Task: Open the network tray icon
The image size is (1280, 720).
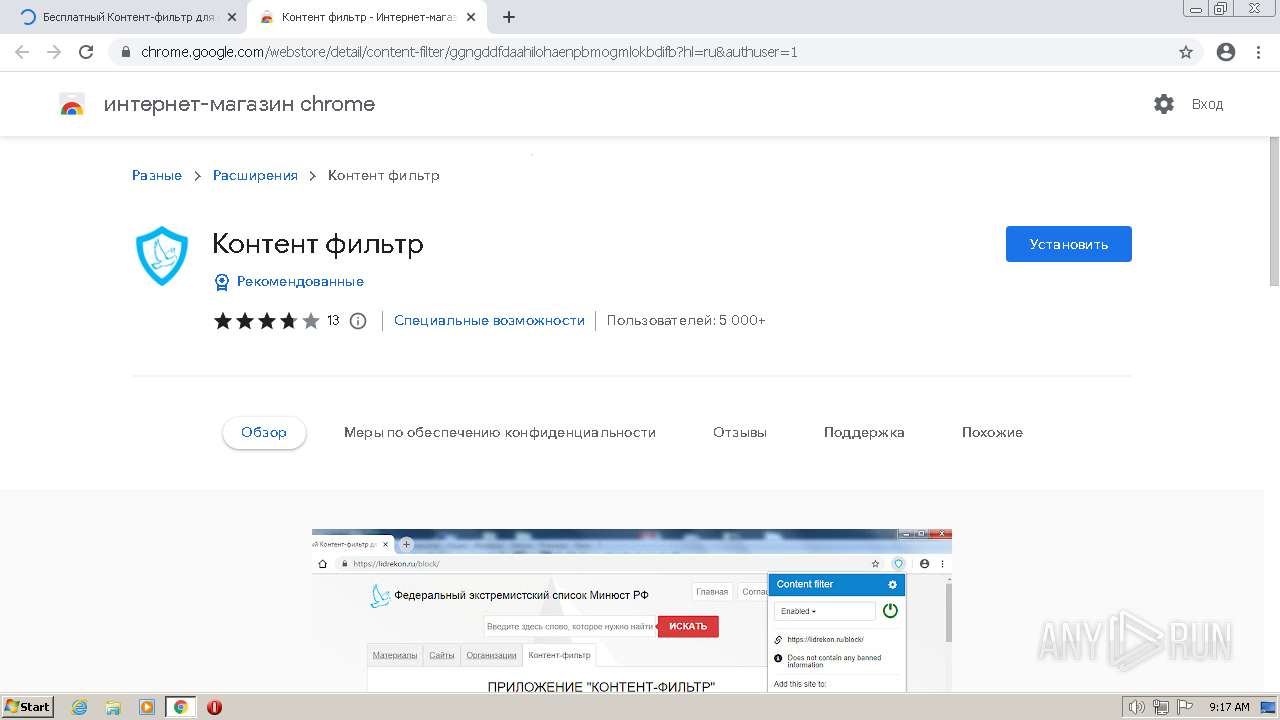Action: click(1160, 707)
